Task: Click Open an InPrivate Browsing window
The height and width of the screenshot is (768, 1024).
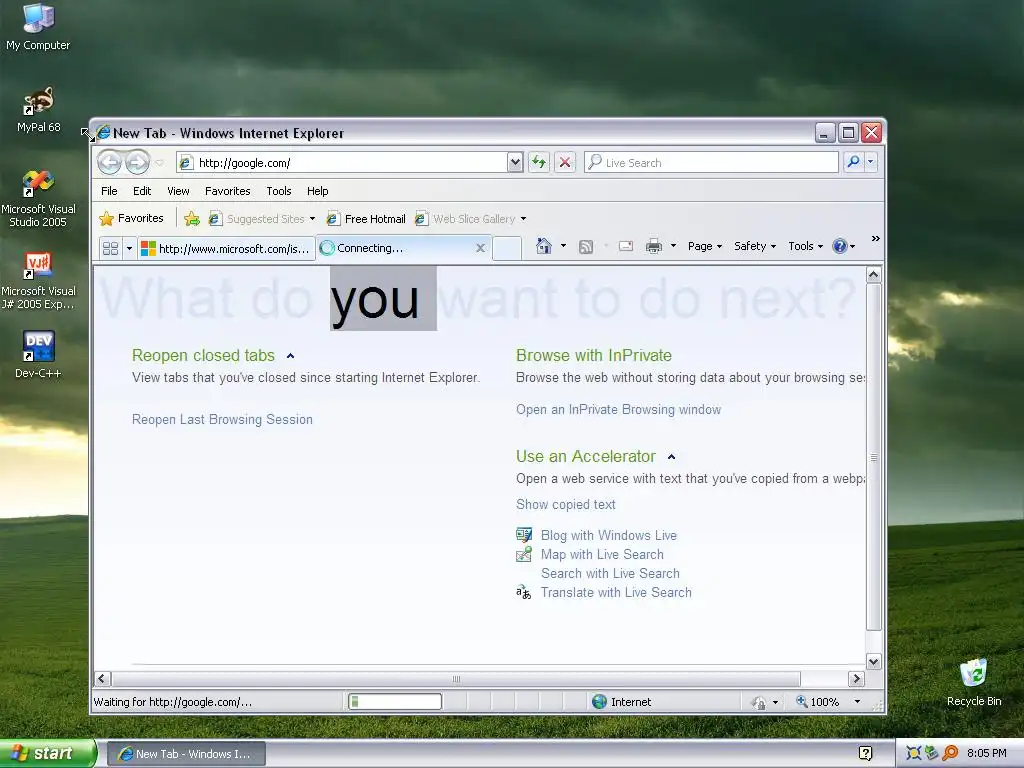Action: pyautogui.click(x=618, y=409)
